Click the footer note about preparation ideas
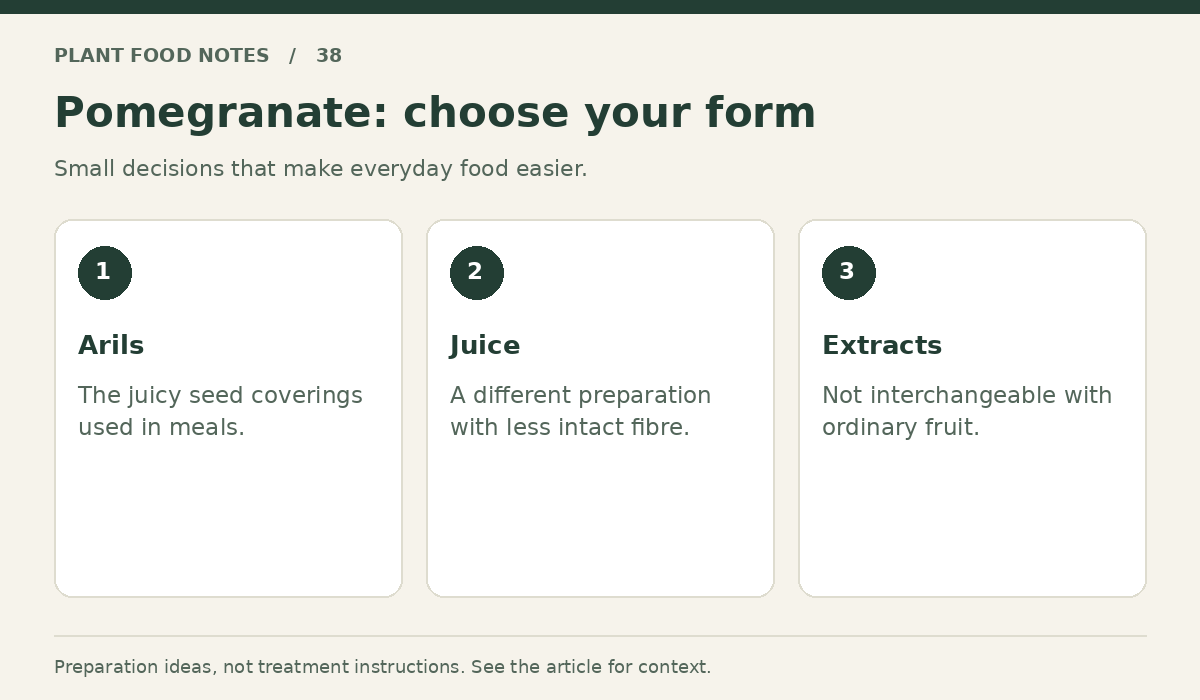 coord(383,667)
